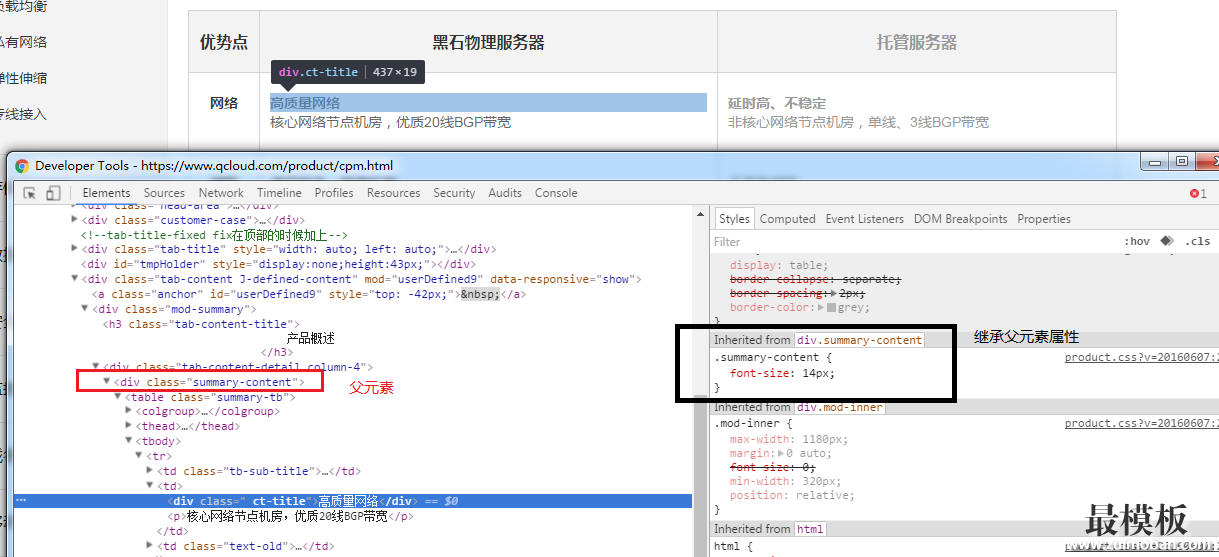The height and width of the screenshot is (557, 1219).
Task: Open the Audits tab
Action: click(x=505, y=193)
